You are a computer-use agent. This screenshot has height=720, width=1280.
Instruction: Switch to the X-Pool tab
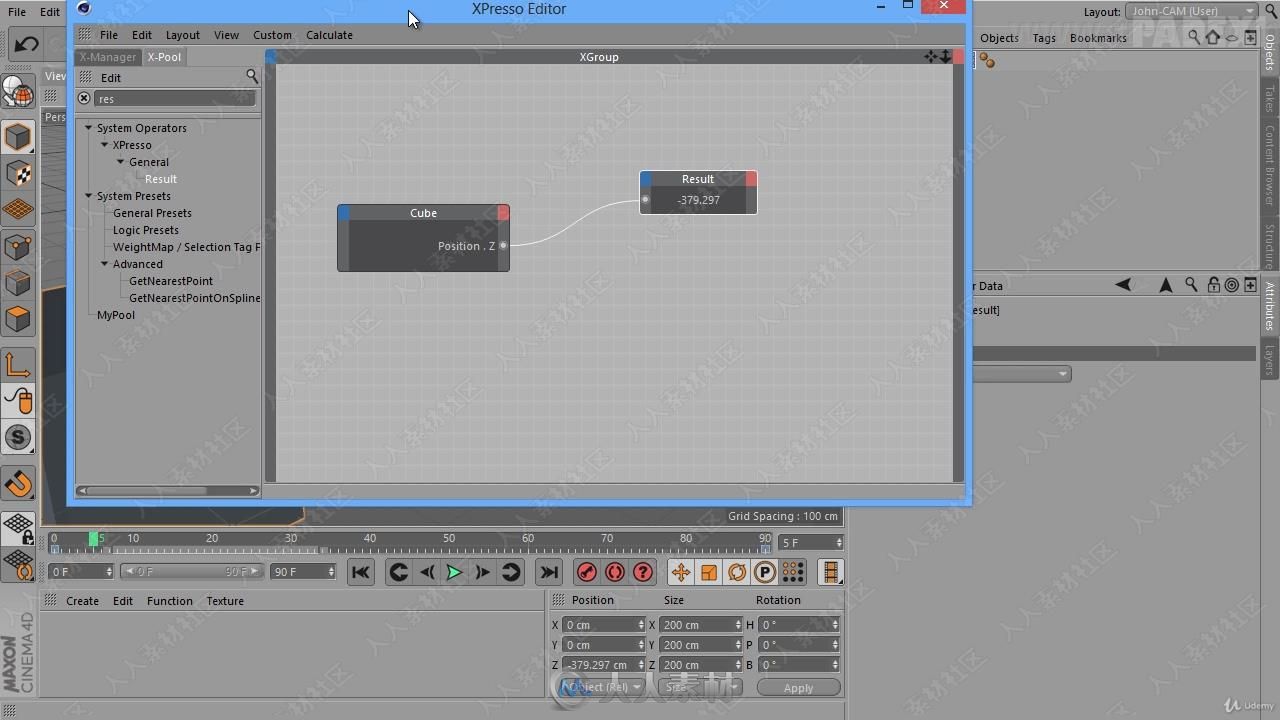pos(164,57)
